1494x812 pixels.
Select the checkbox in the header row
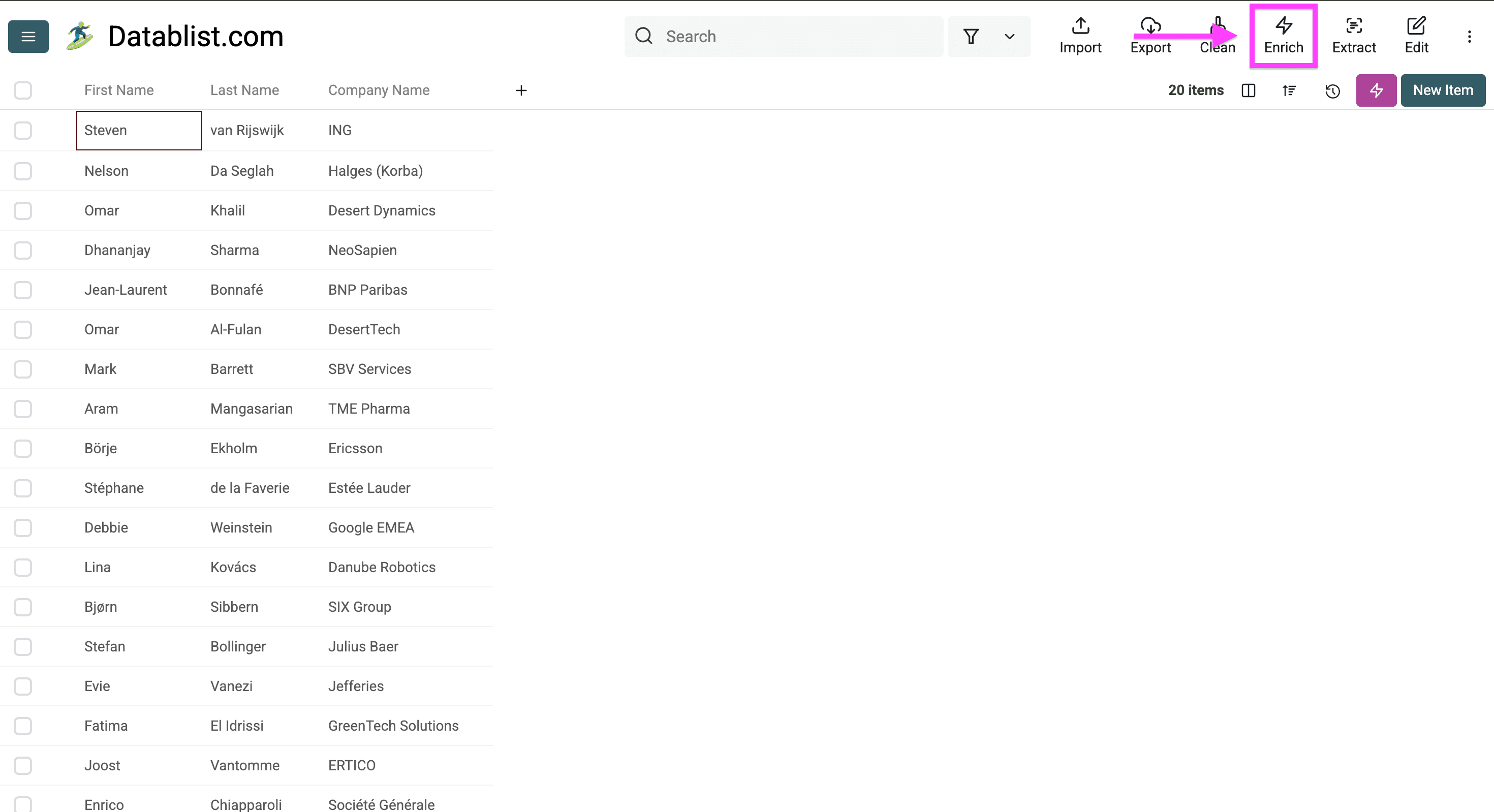coord(23,90)
